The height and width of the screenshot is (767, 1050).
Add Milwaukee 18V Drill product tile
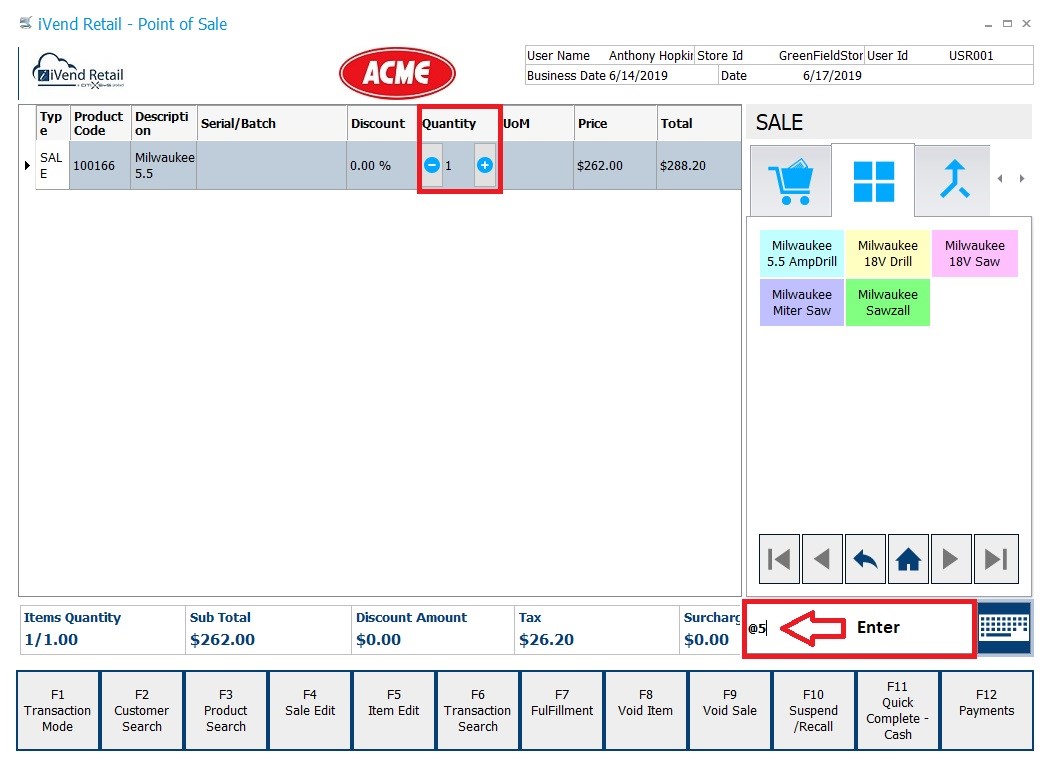tap(888, 254)
